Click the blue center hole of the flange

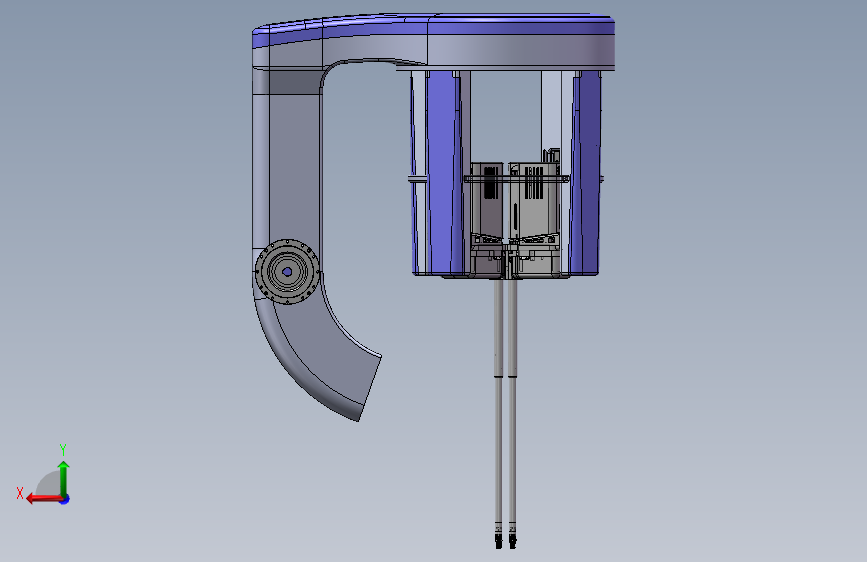click(x=287, y=272)
